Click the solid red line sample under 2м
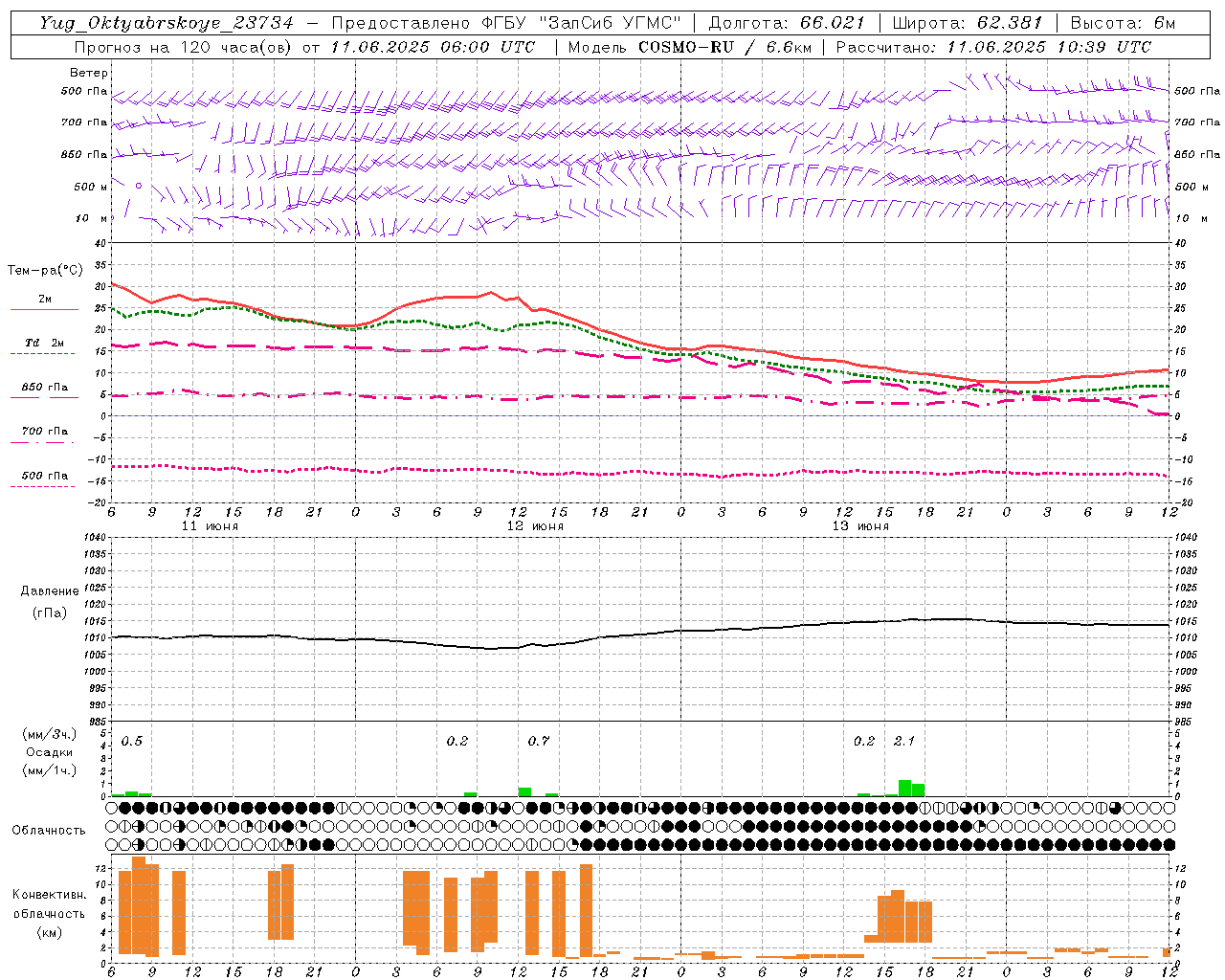Viewport: 1225px width, 980px height. (43, 310)
